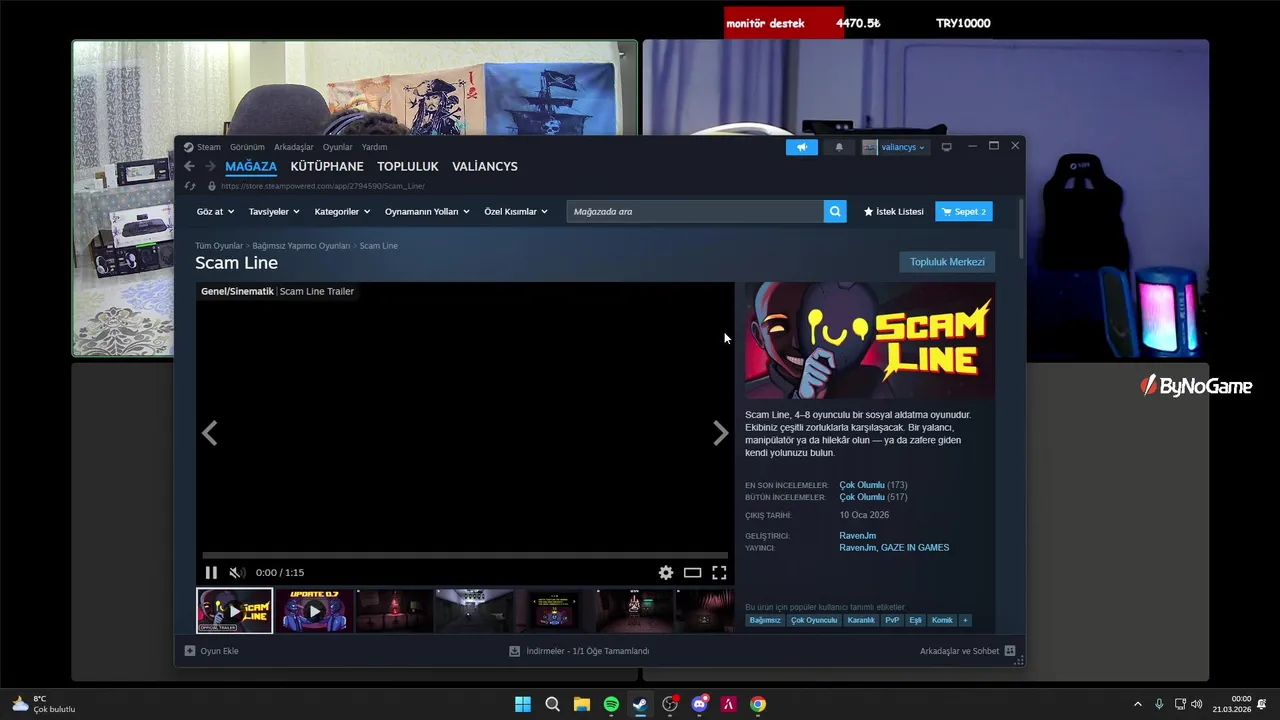The image size is (1280, 720).
Task: Focus the Mağazada ara search field
Action: click(x=695, y=211)
